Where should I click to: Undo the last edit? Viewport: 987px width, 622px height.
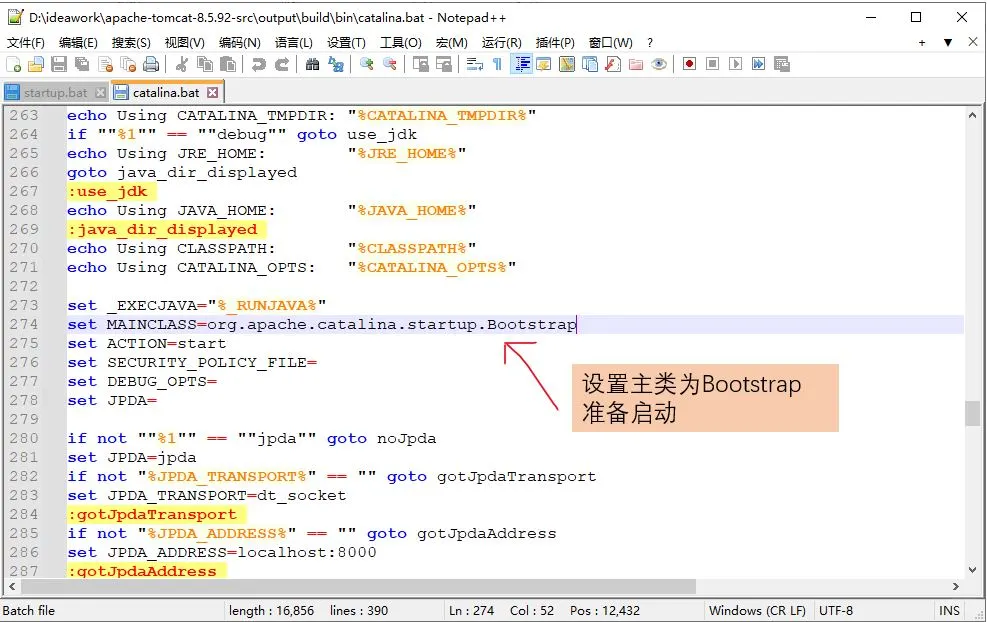point(258,63)
